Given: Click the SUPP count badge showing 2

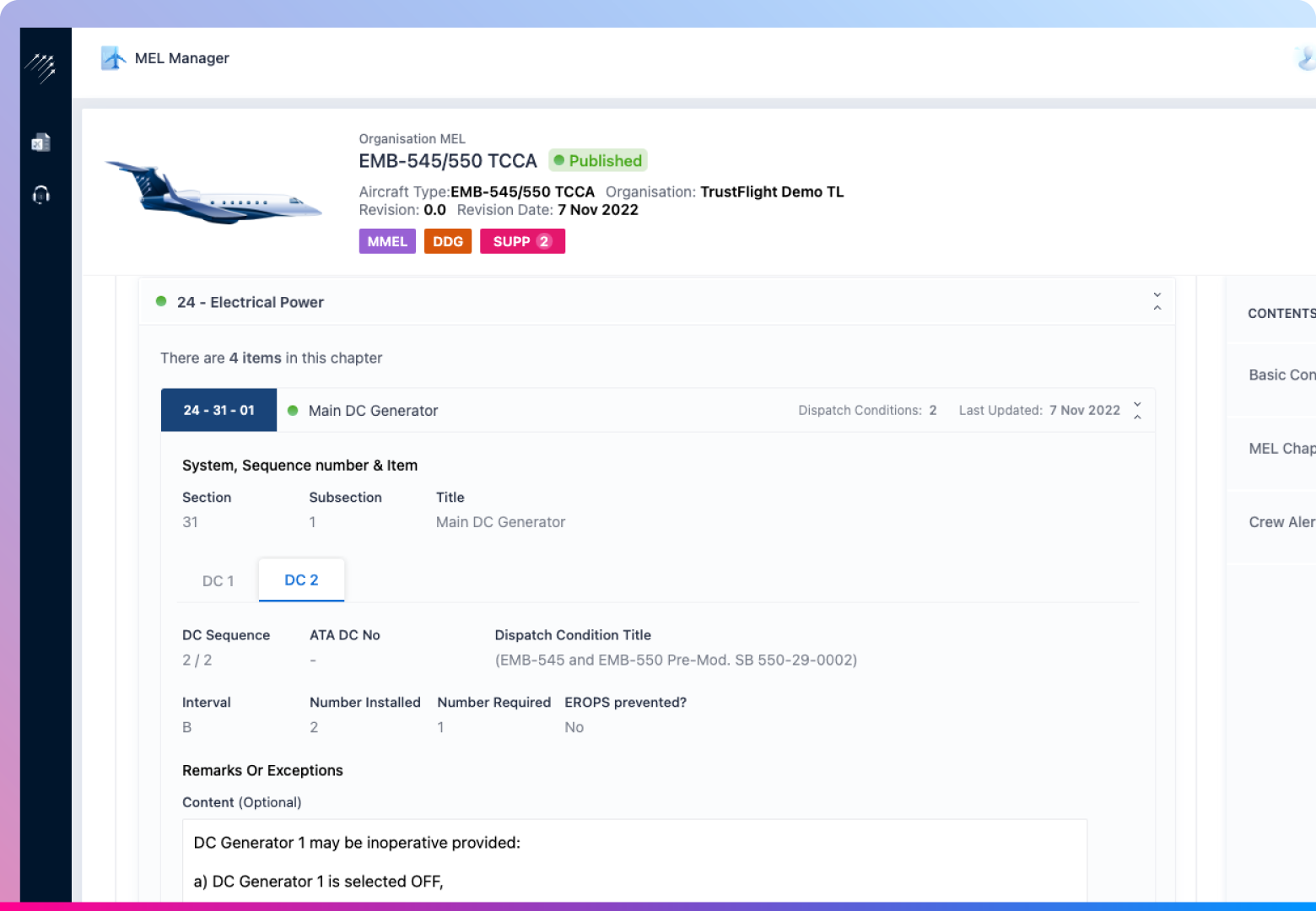Looking at the screenshot, I should point(544,241).
